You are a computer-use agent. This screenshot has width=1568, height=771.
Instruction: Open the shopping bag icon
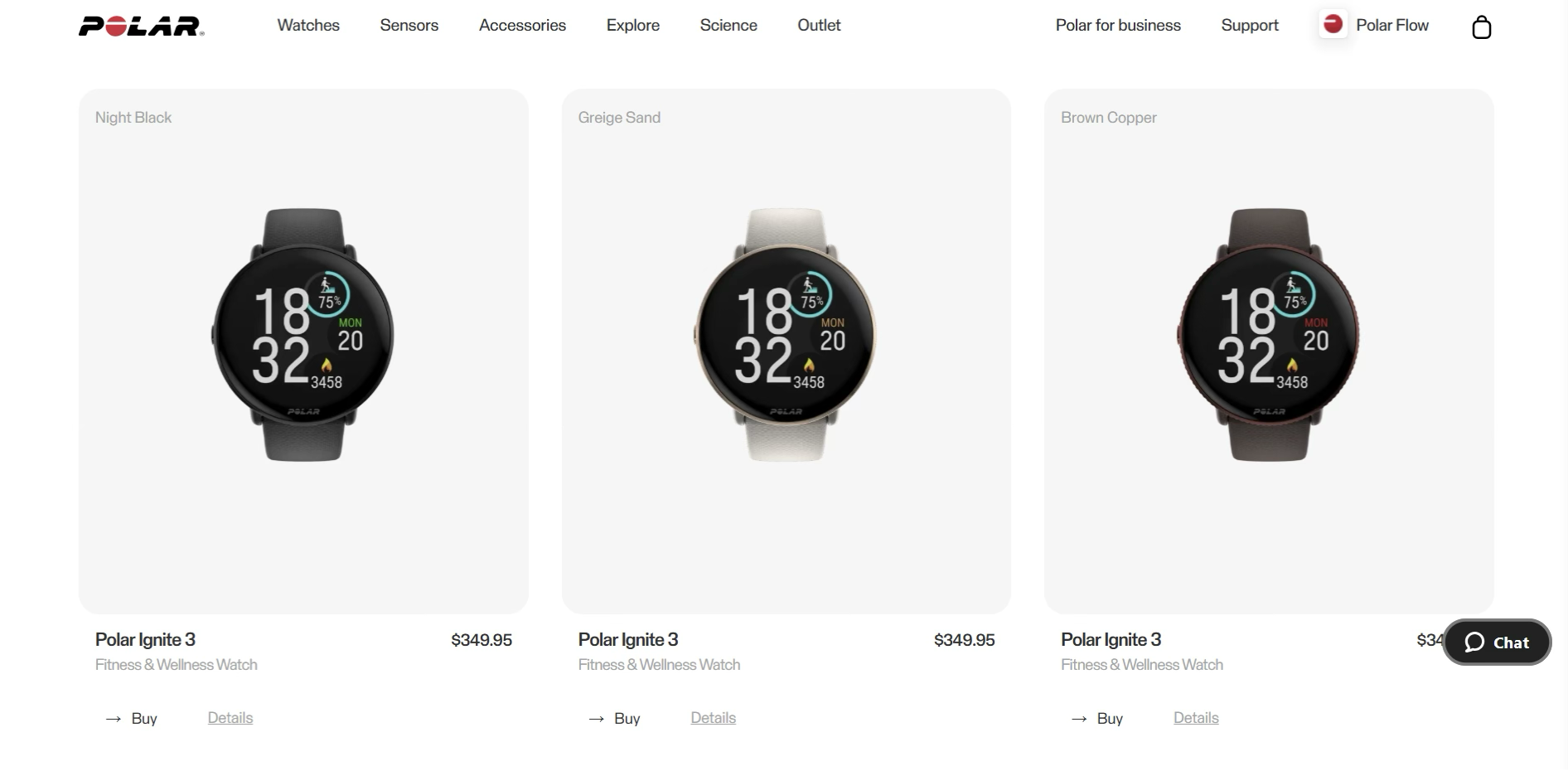pos(1481,27)
